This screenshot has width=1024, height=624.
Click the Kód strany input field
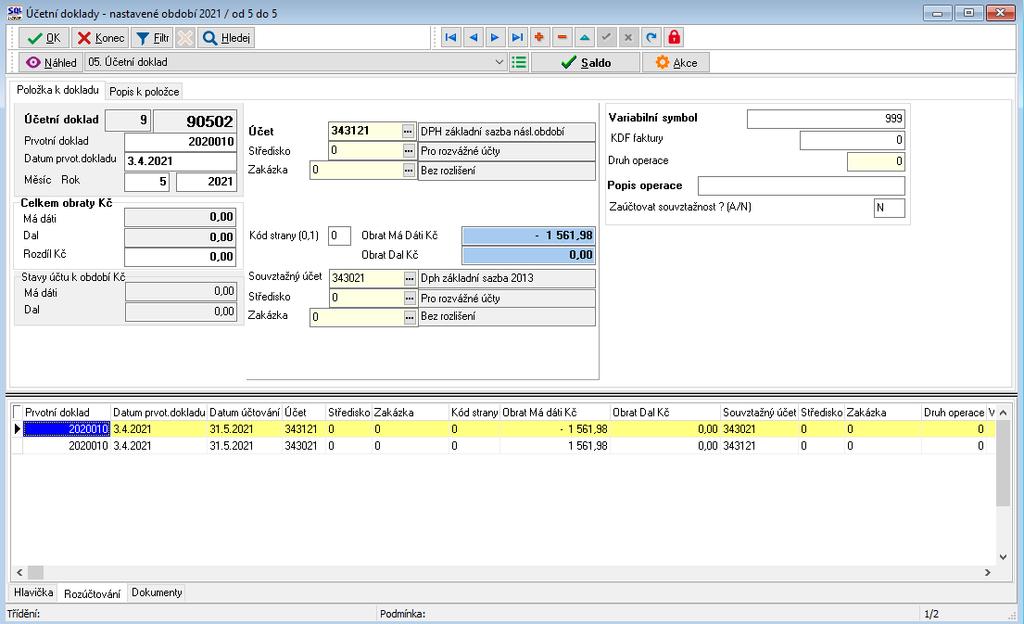point(340,236)
